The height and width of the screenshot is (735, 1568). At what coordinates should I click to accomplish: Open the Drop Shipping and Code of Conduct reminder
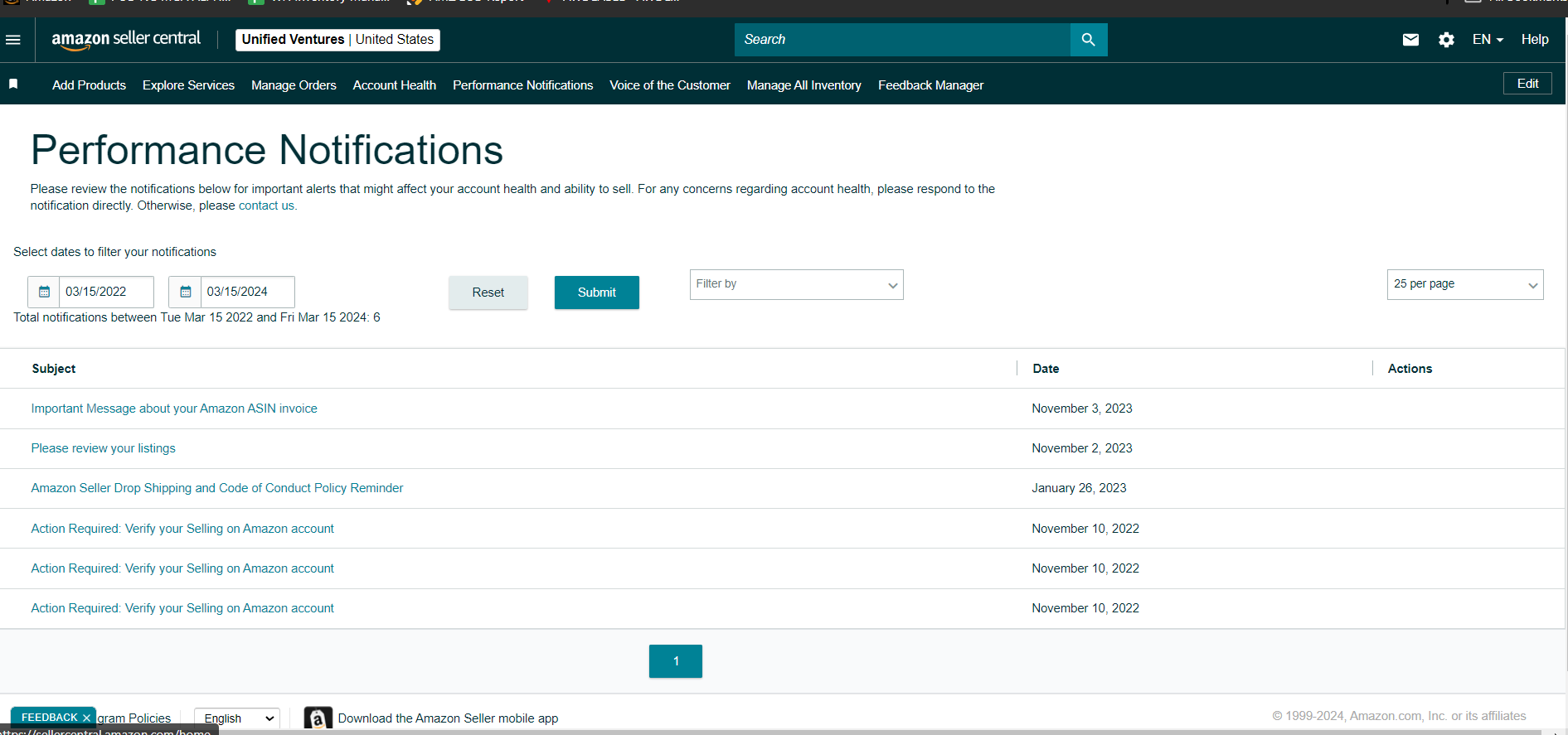pyautogui.click(x=217, y=488)
